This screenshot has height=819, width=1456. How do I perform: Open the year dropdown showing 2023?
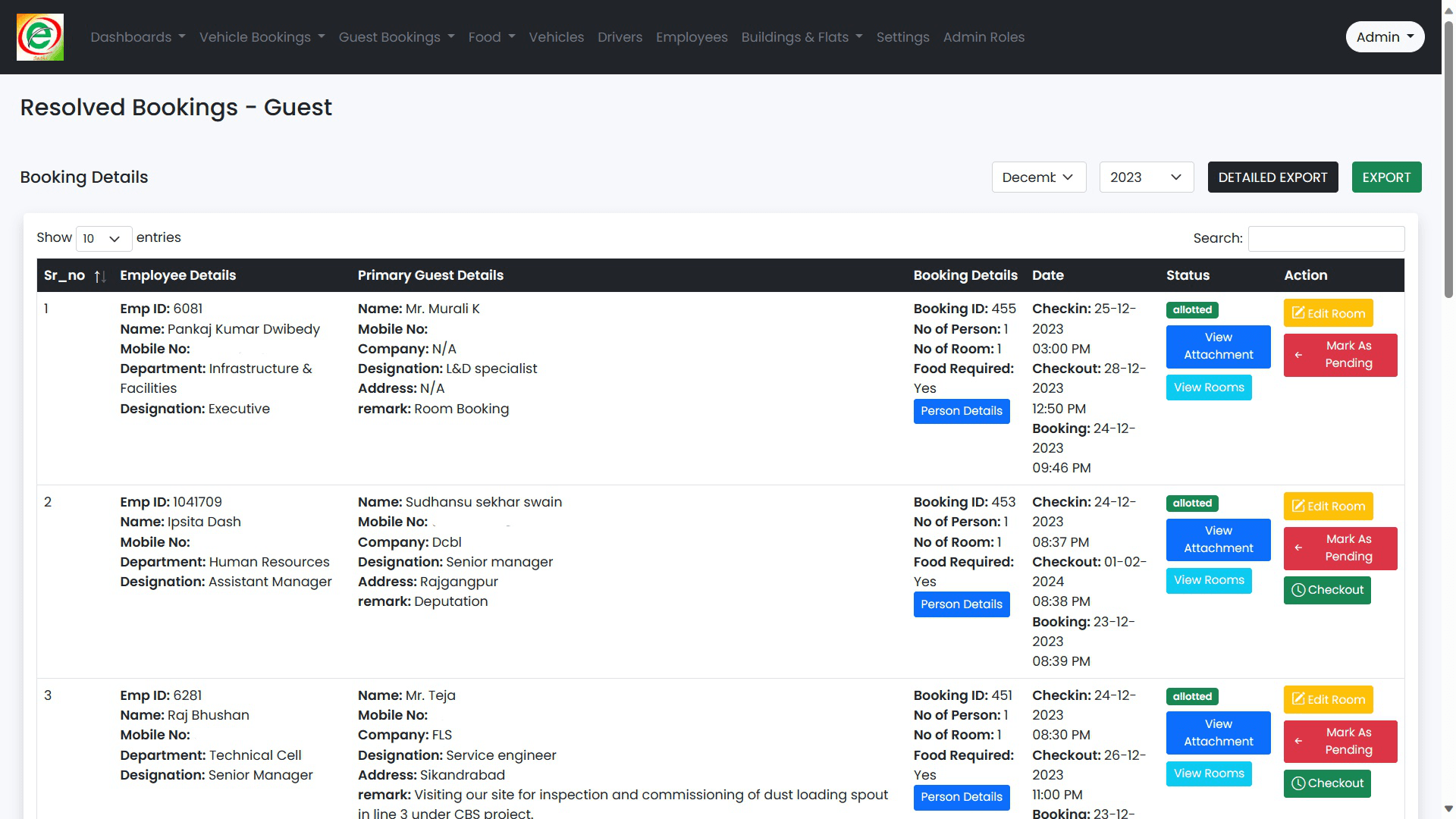coord(1146,177)
